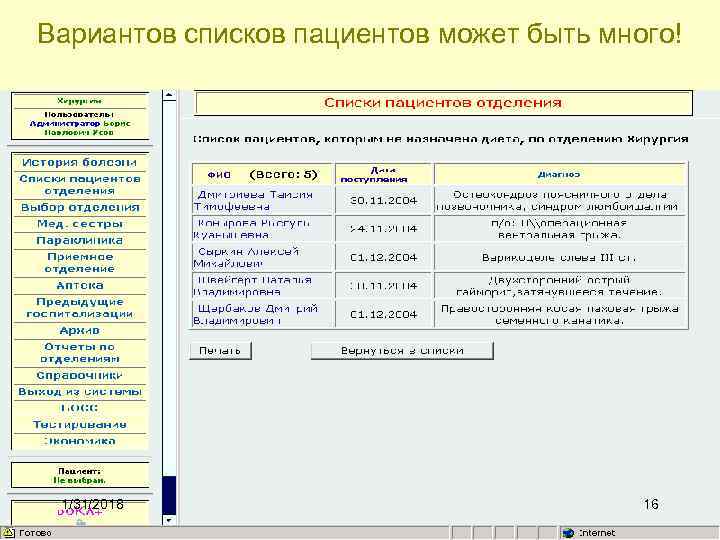Open the Тестирование section
The image size is (720, 540).
pos(79,425)
